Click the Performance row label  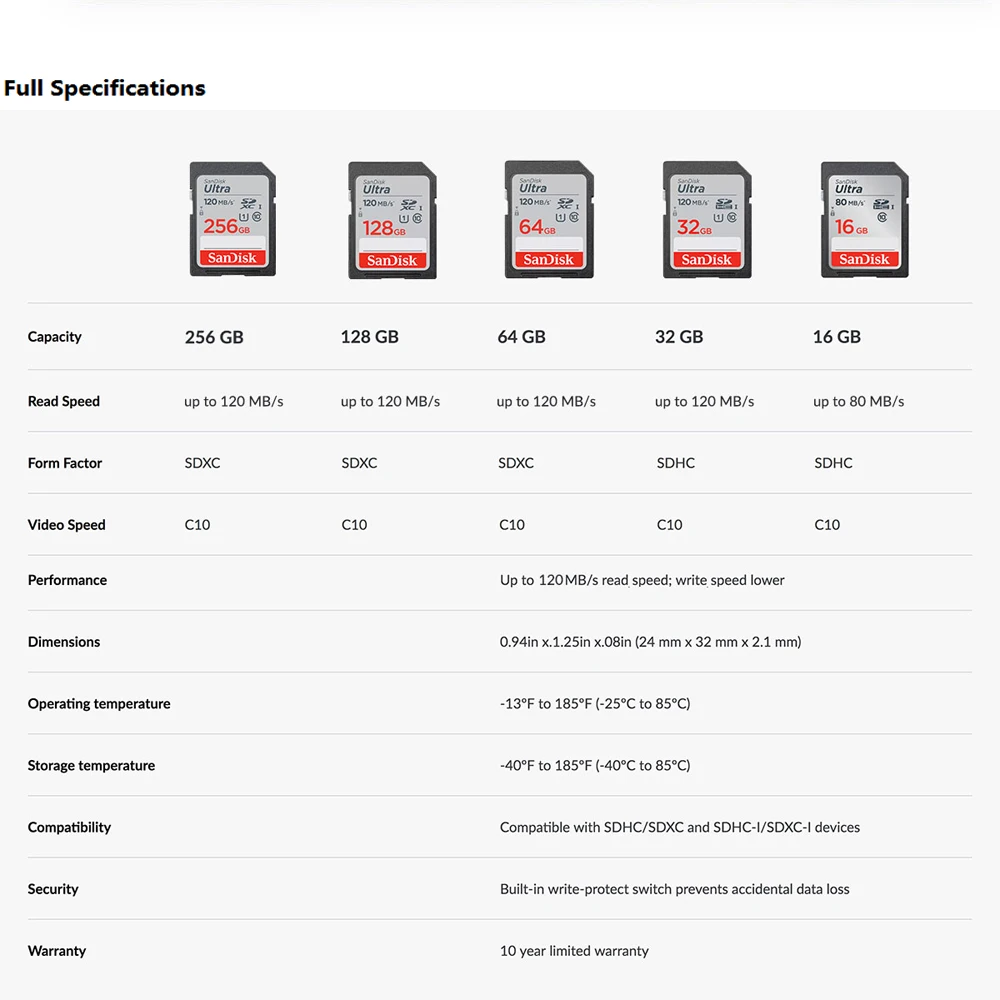(x=67, y=580)
